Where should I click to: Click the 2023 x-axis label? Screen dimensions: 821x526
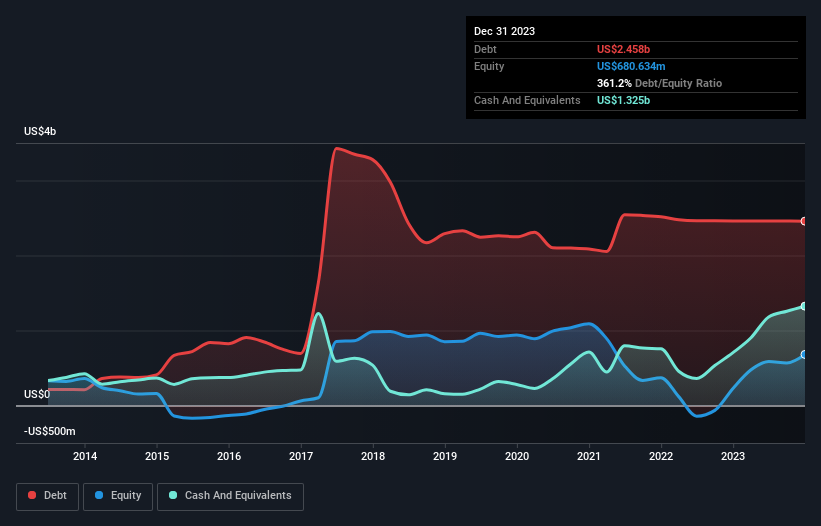(733, 456)
